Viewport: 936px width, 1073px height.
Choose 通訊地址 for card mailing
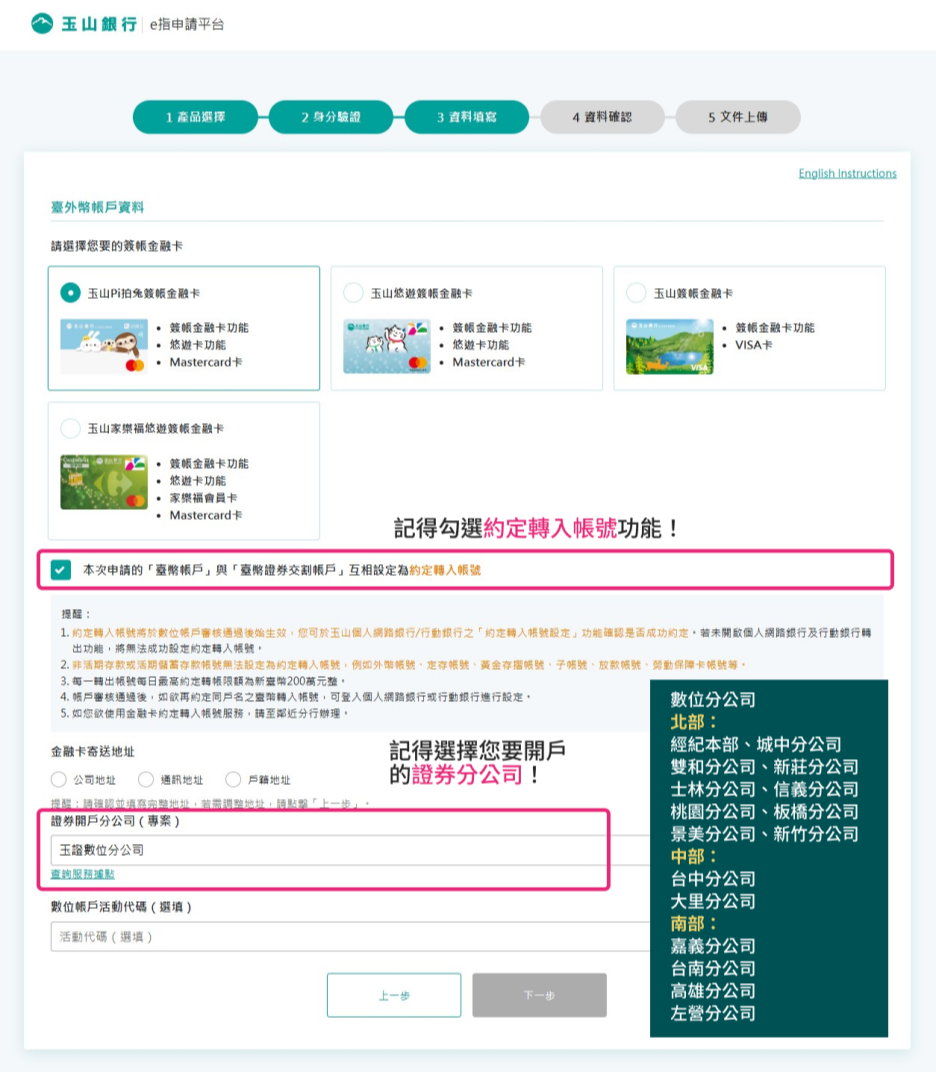click(146, 780)
